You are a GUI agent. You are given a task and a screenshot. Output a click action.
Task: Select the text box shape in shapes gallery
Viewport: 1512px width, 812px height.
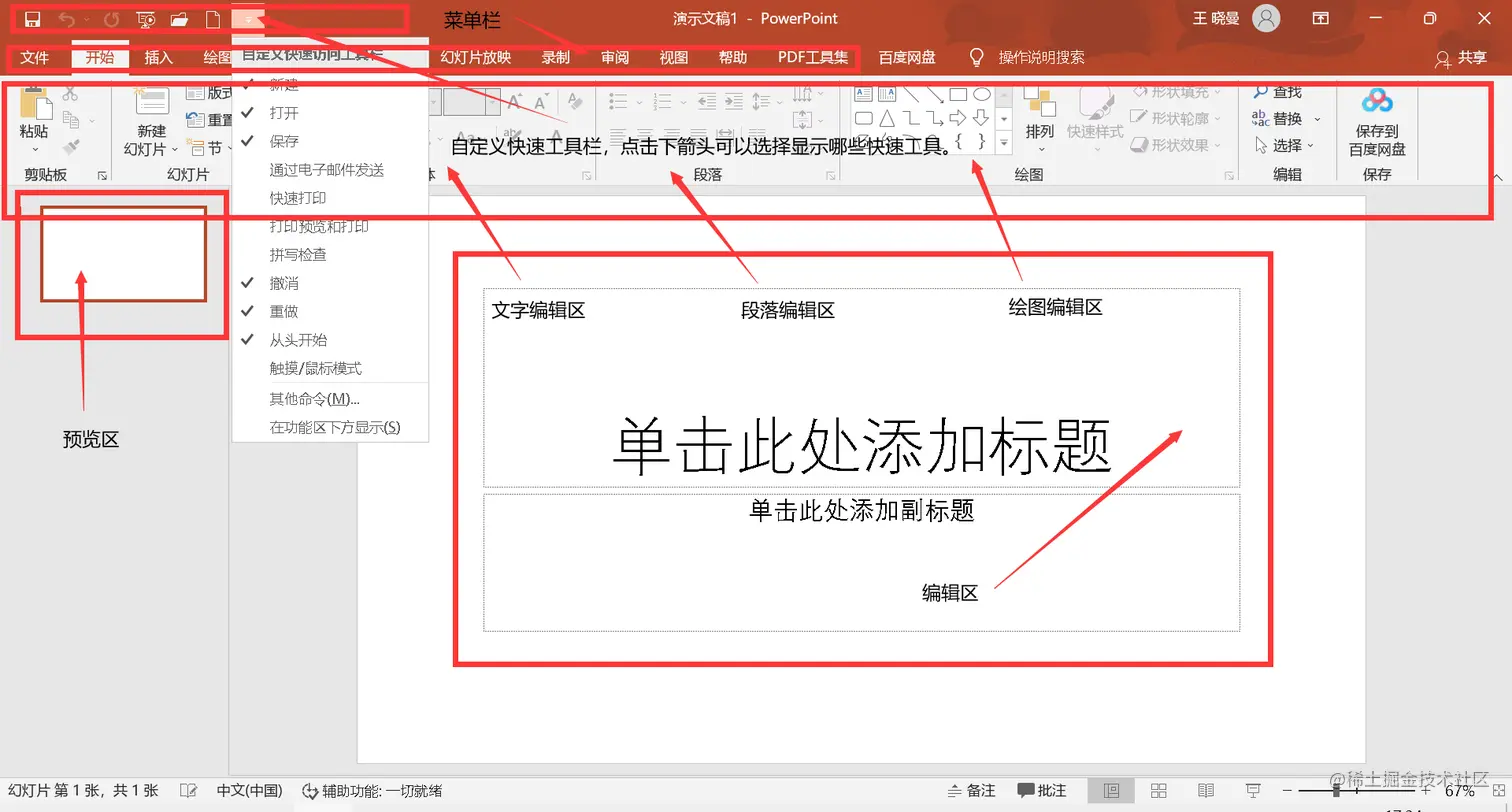point(863,95)
